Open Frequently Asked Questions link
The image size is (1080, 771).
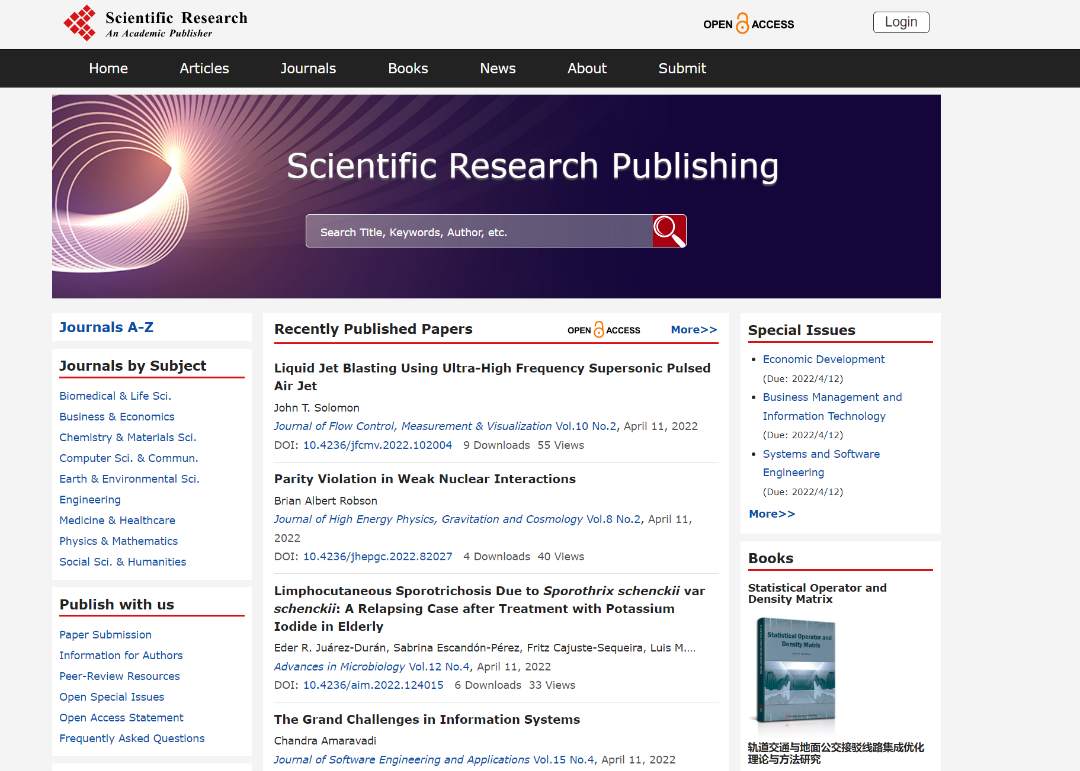pyautogui.click(x=132, y=738)
